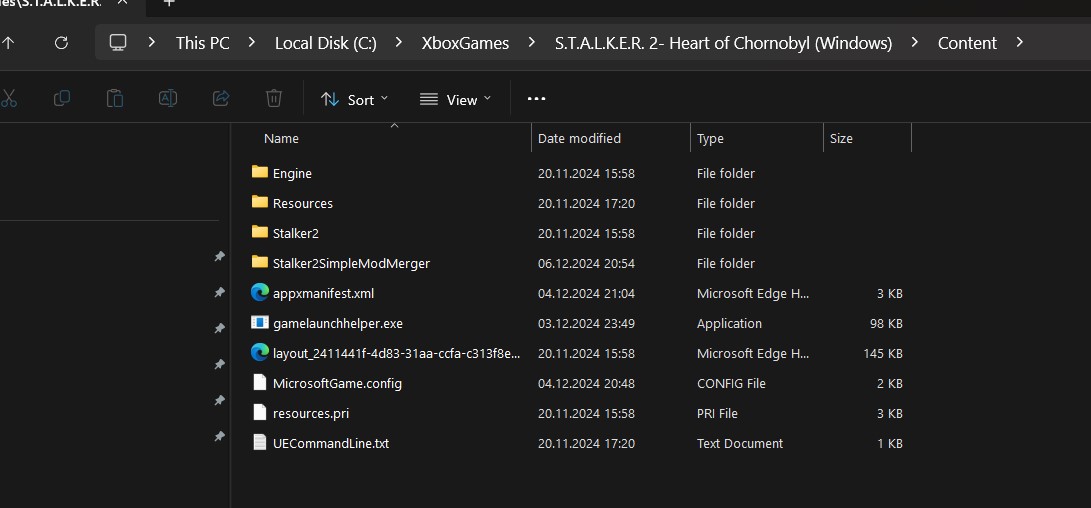The width and height of the screenshot is (1091, 508).
Task: Click the gamelaunchhelper.exe application icon
Action: coord(260,323)
